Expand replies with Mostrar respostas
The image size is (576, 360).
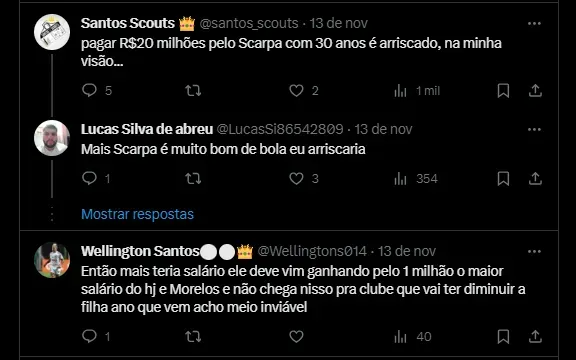pyautogui.click(x=137, y=214)
